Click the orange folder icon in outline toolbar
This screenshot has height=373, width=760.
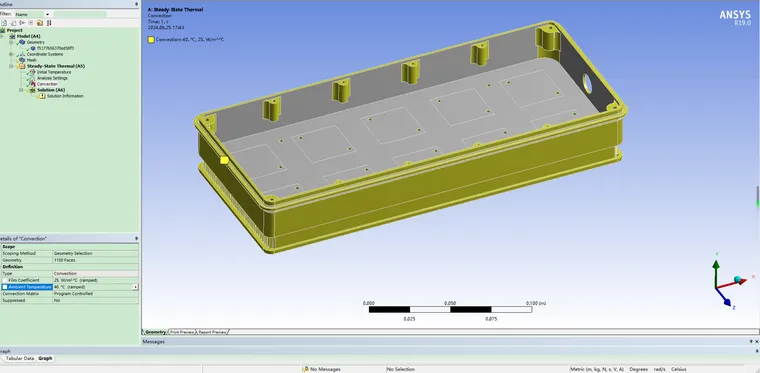pos(40,23)
